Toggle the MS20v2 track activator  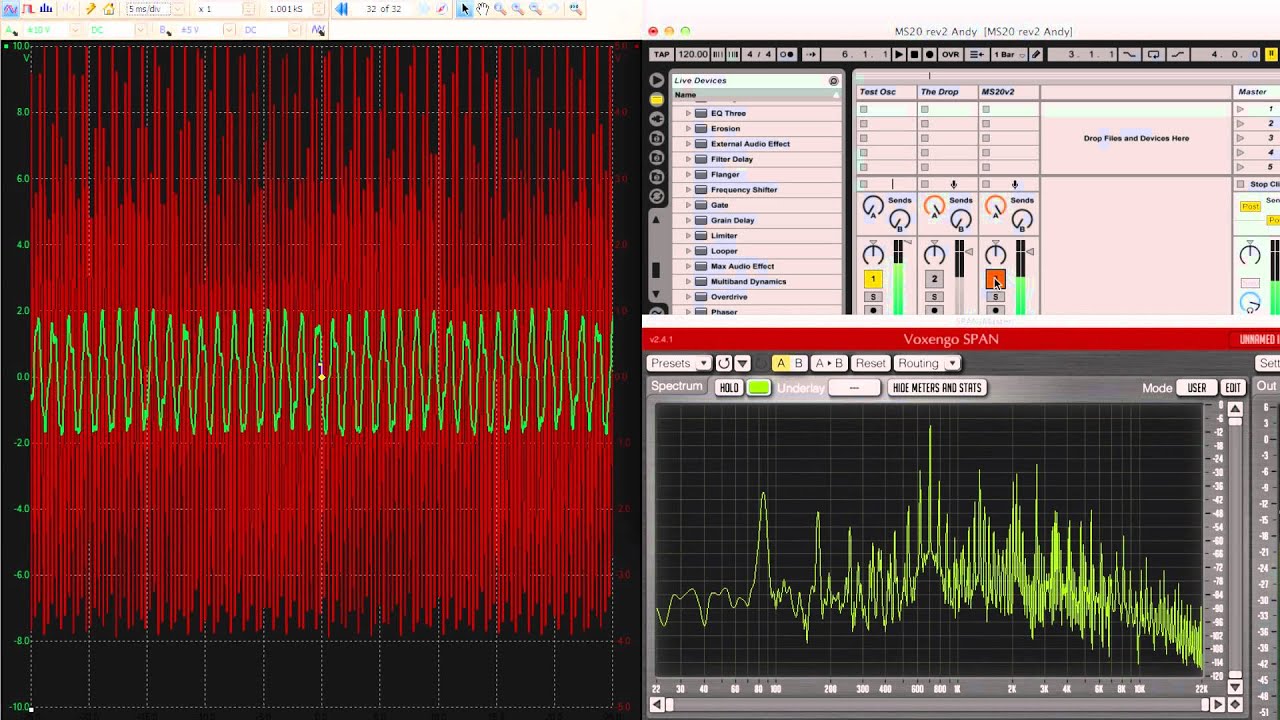coord(995,279)
